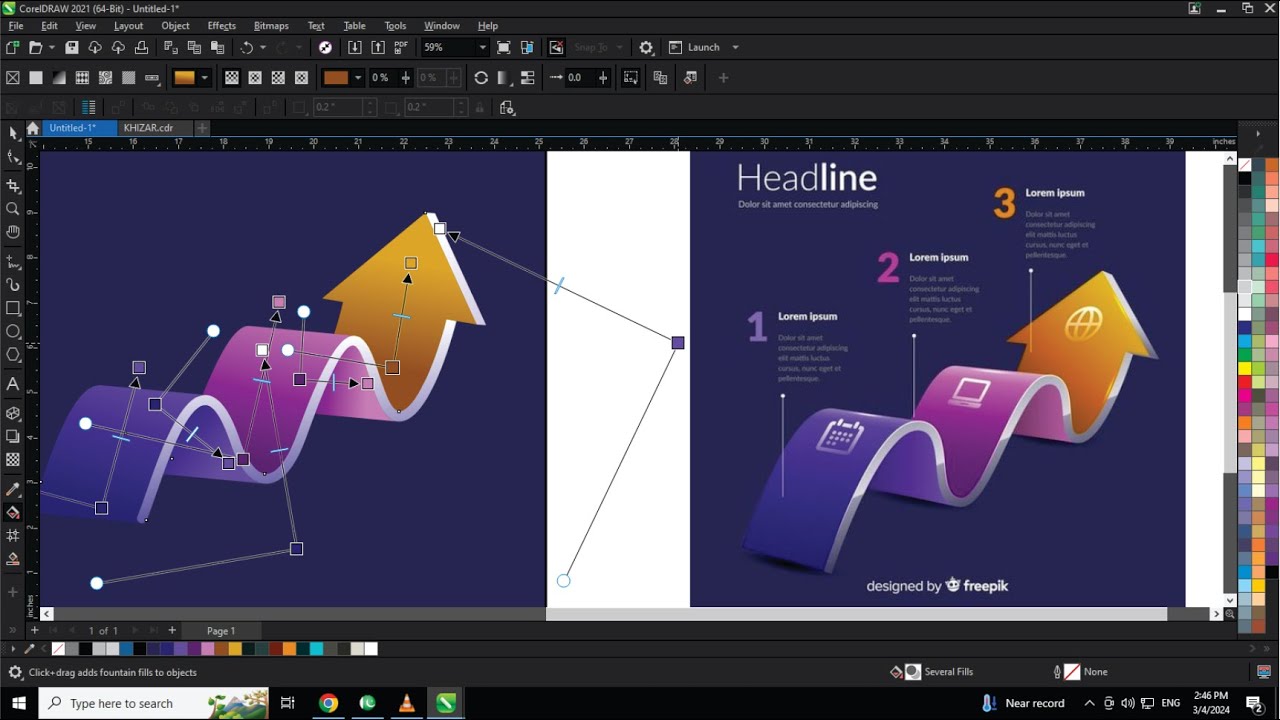Toggle Uniform Fill mode
Screen dimensions: 1280x720
(36, 77)
